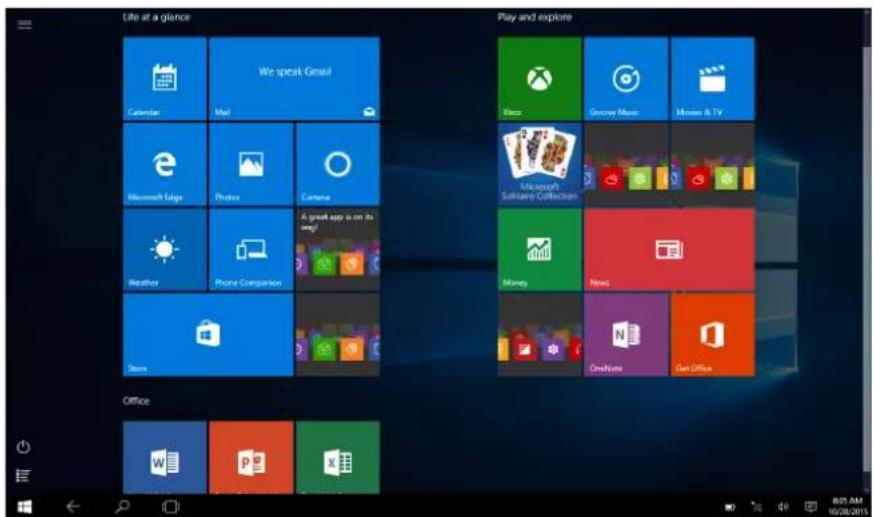Click the Windows Start button on taskbar
873x517 pixels.
point(23,506)
